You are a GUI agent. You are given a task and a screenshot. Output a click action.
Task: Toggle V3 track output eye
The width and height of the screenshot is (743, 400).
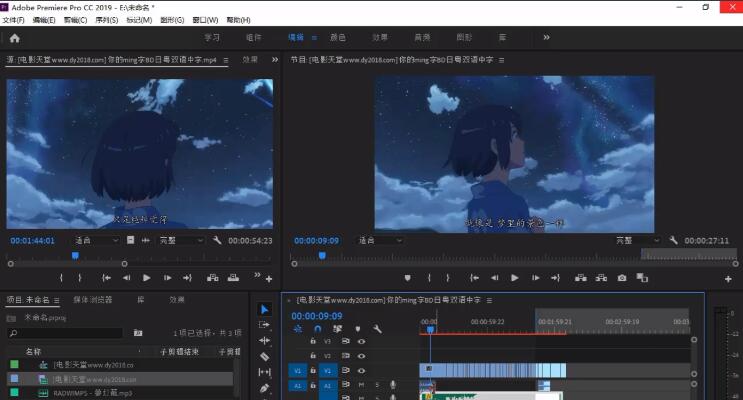pyautogui.click(x=361, y=341)
